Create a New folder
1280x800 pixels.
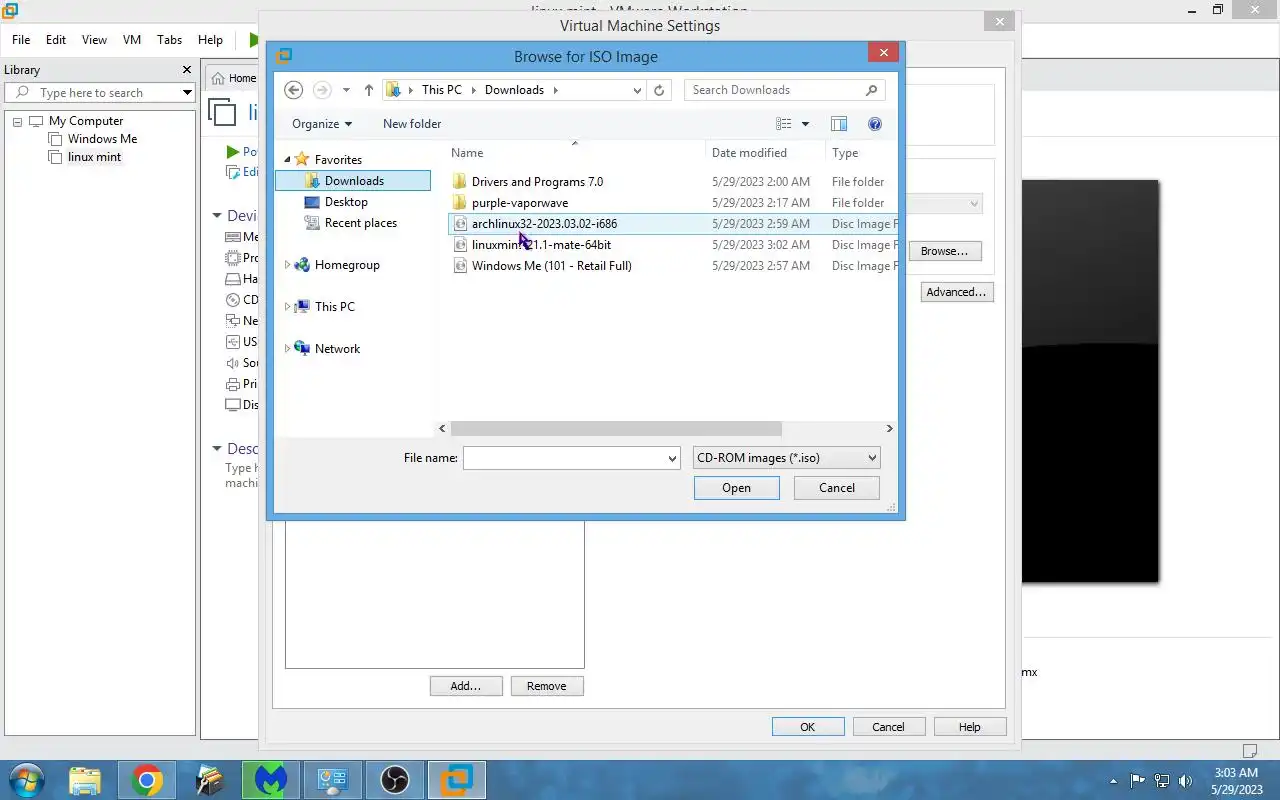412,124
